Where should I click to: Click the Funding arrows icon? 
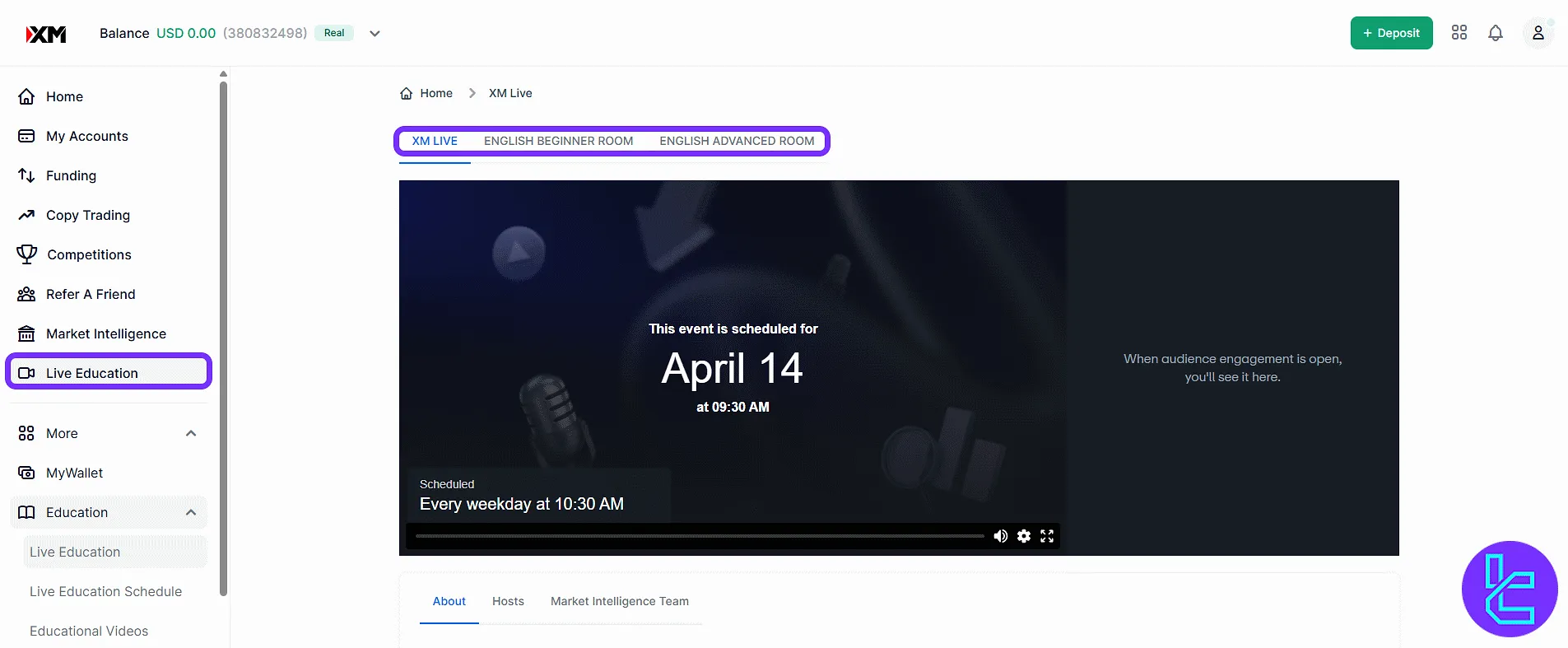tap(26, 175)
